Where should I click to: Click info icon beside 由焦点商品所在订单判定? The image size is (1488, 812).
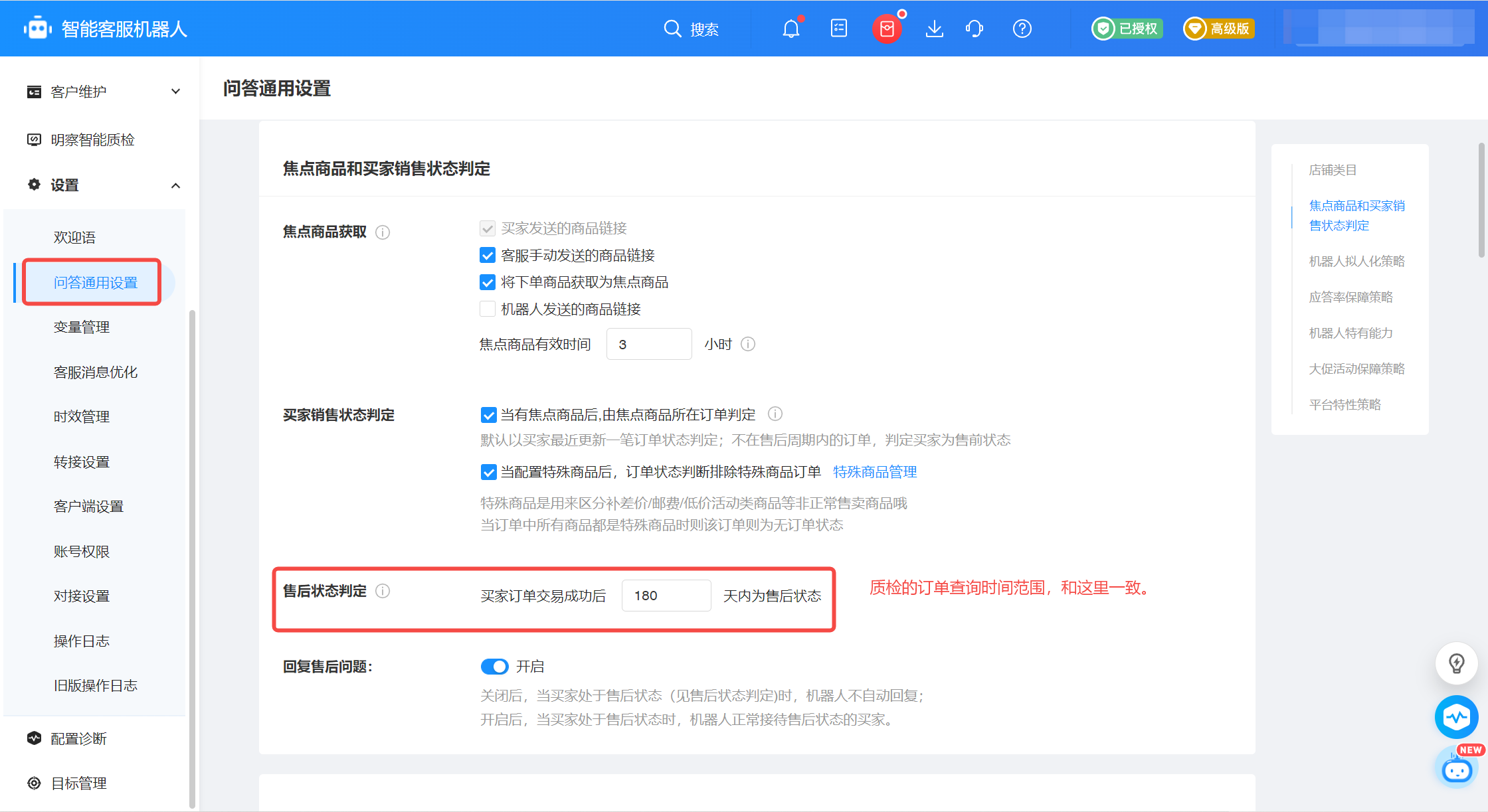point(775,414)
